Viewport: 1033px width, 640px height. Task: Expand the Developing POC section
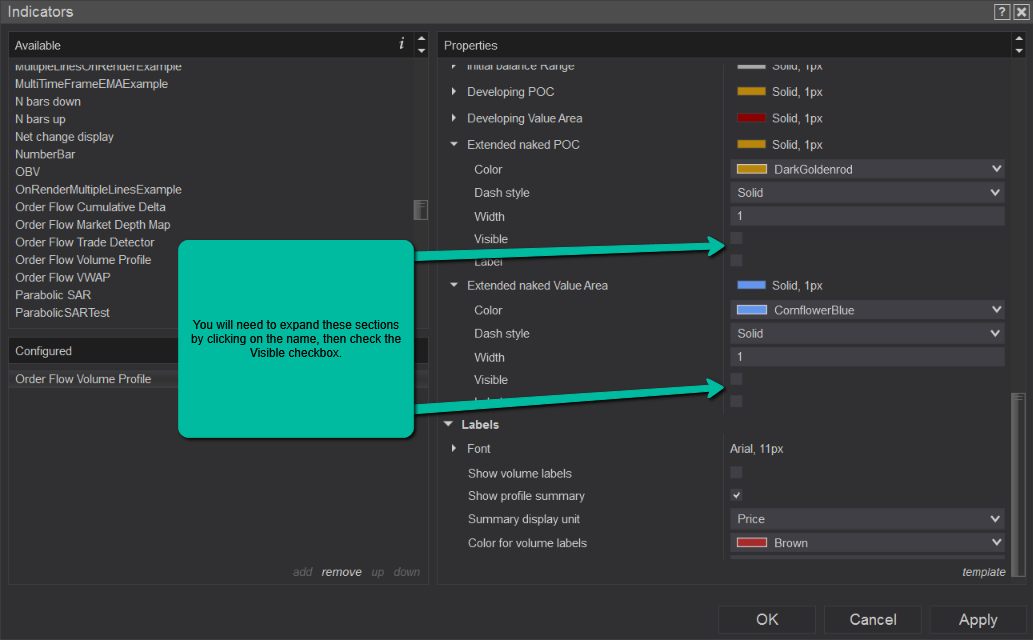coord(454,92)
